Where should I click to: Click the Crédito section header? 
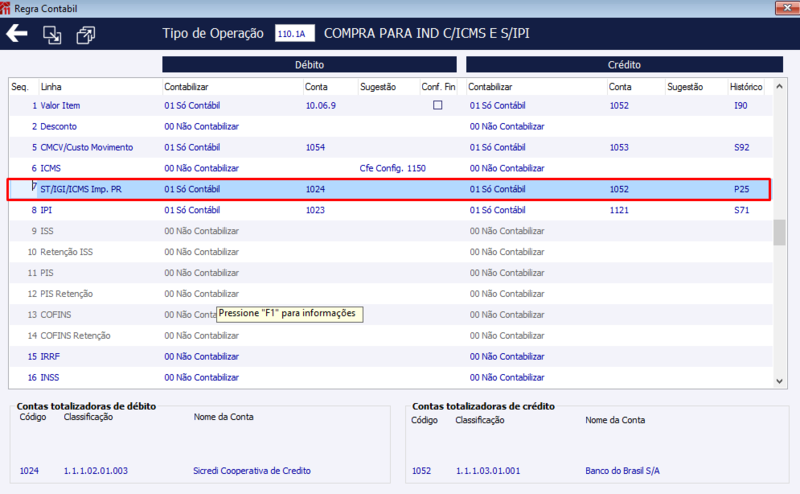[x=624, y=65]
